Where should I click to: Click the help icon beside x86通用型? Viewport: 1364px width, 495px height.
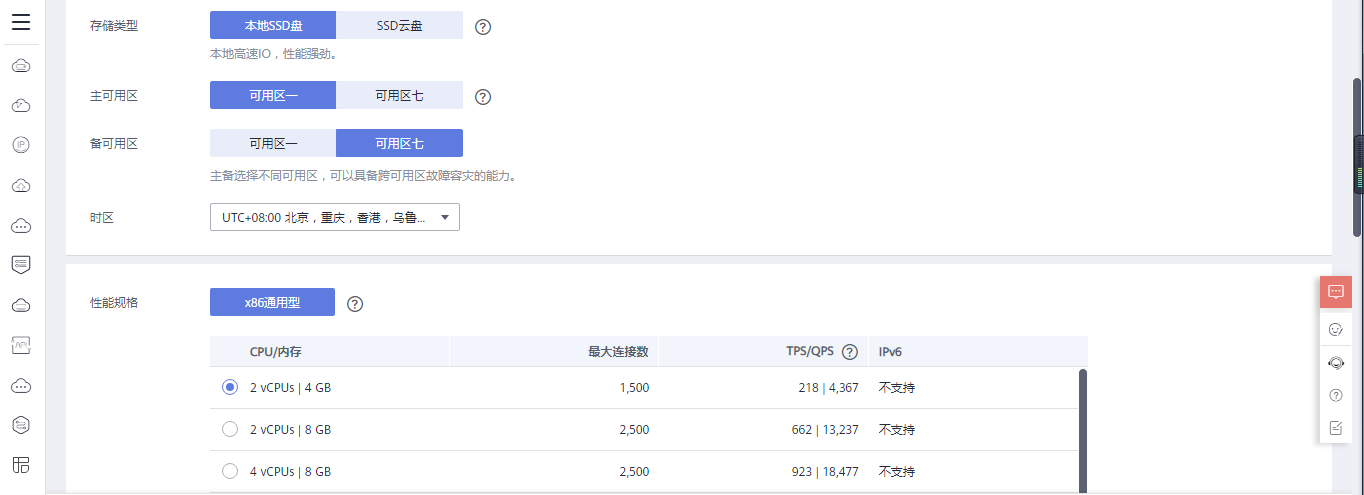coord(354,304)
